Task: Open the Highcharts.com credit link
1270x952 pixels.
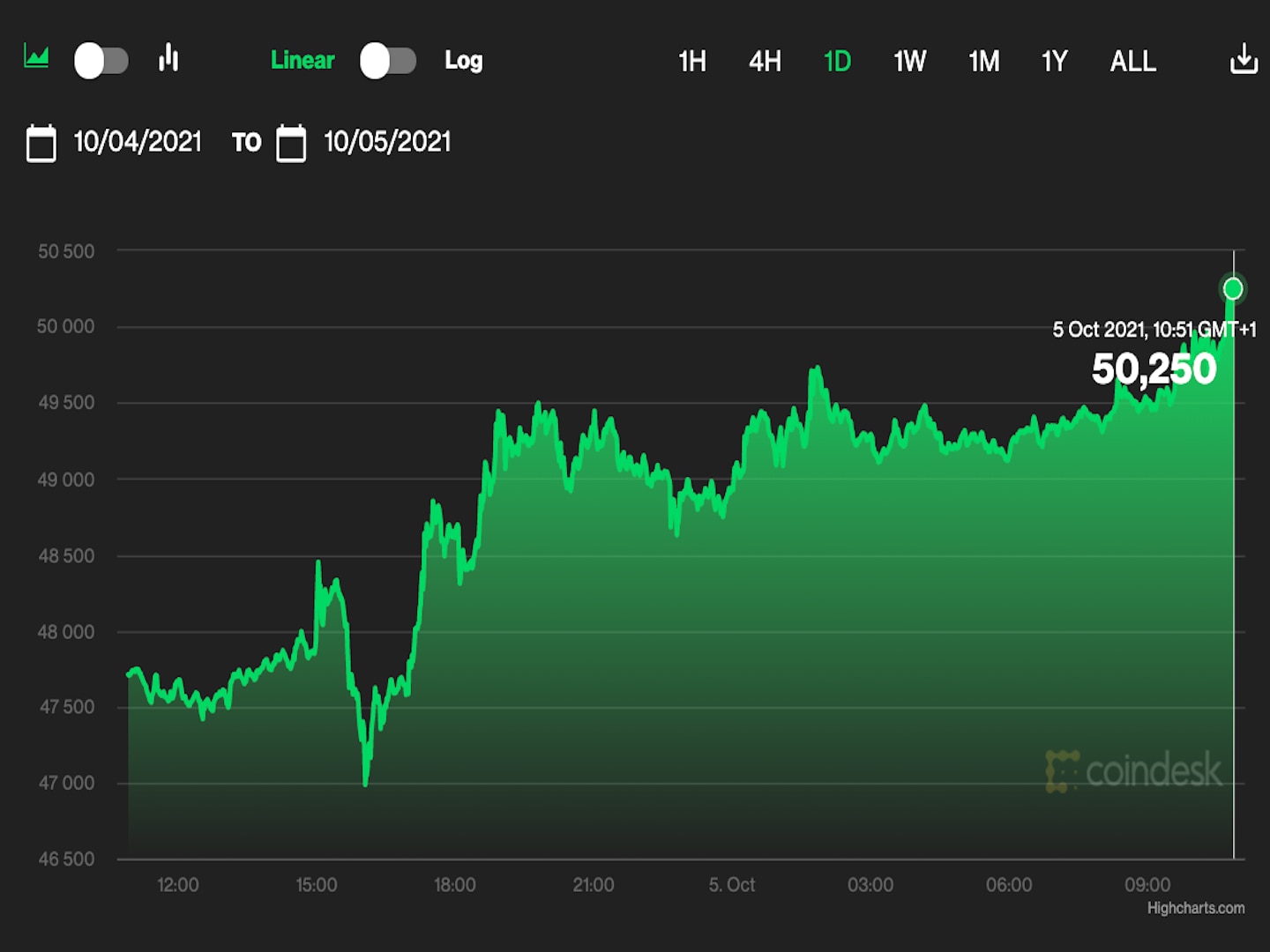Action: 1195,908
